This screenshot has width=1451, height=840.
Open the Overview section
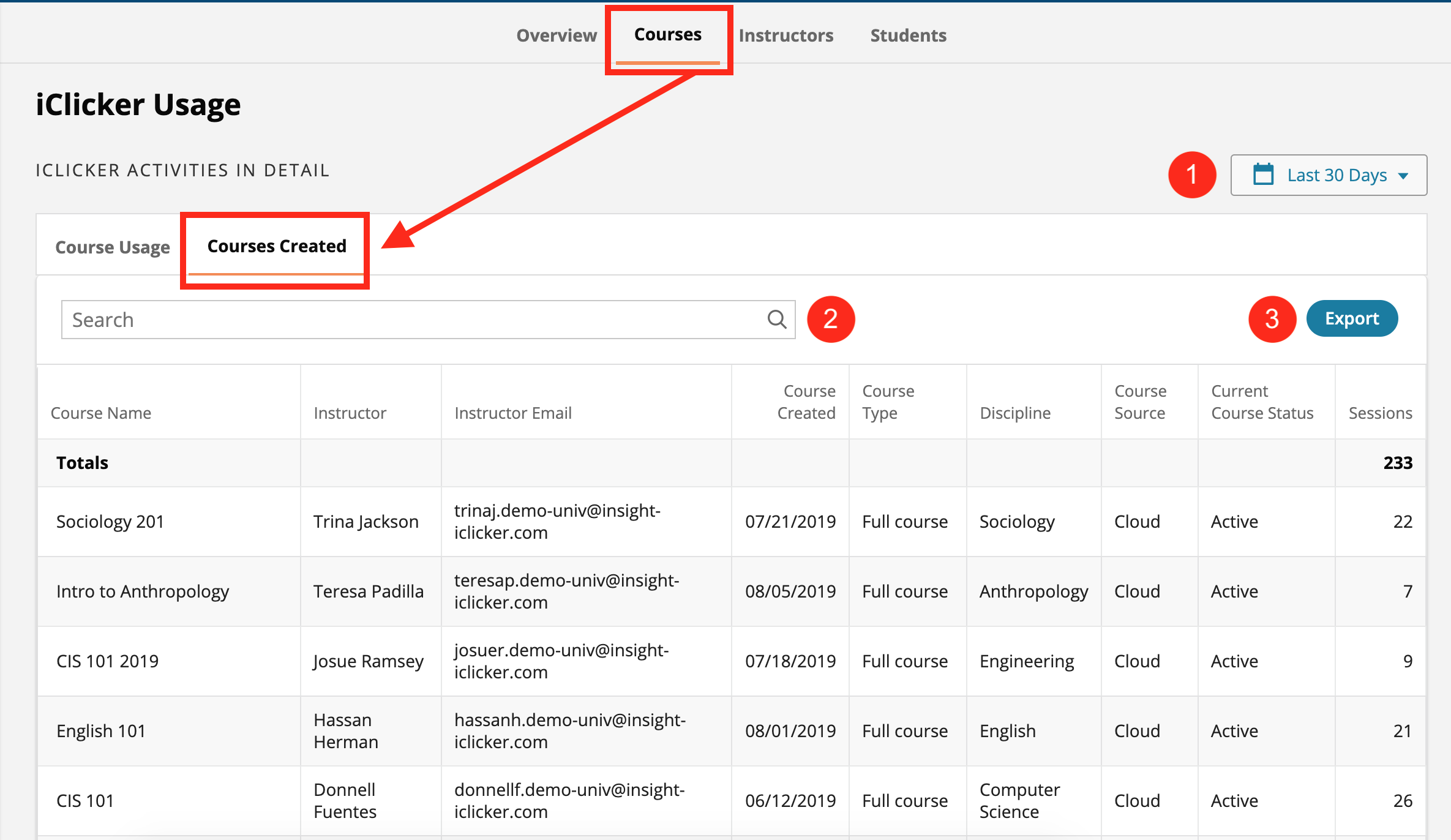[x=556, y=35]
